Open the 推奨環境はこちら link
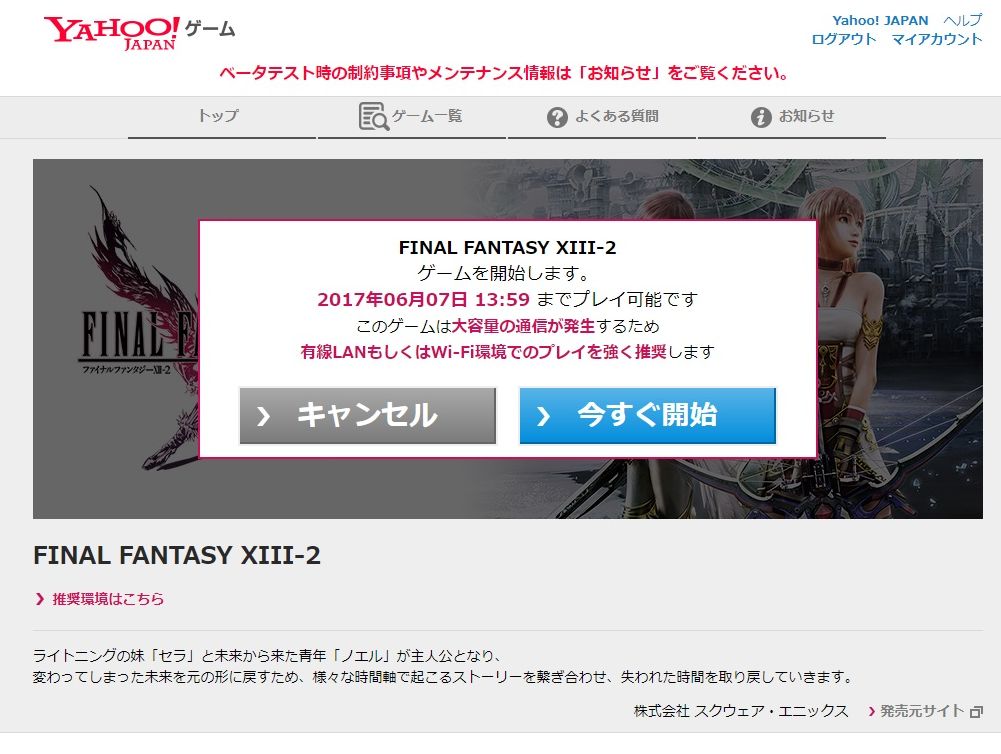The height and width of the screenshot is (754, 1001). (108, 599)
